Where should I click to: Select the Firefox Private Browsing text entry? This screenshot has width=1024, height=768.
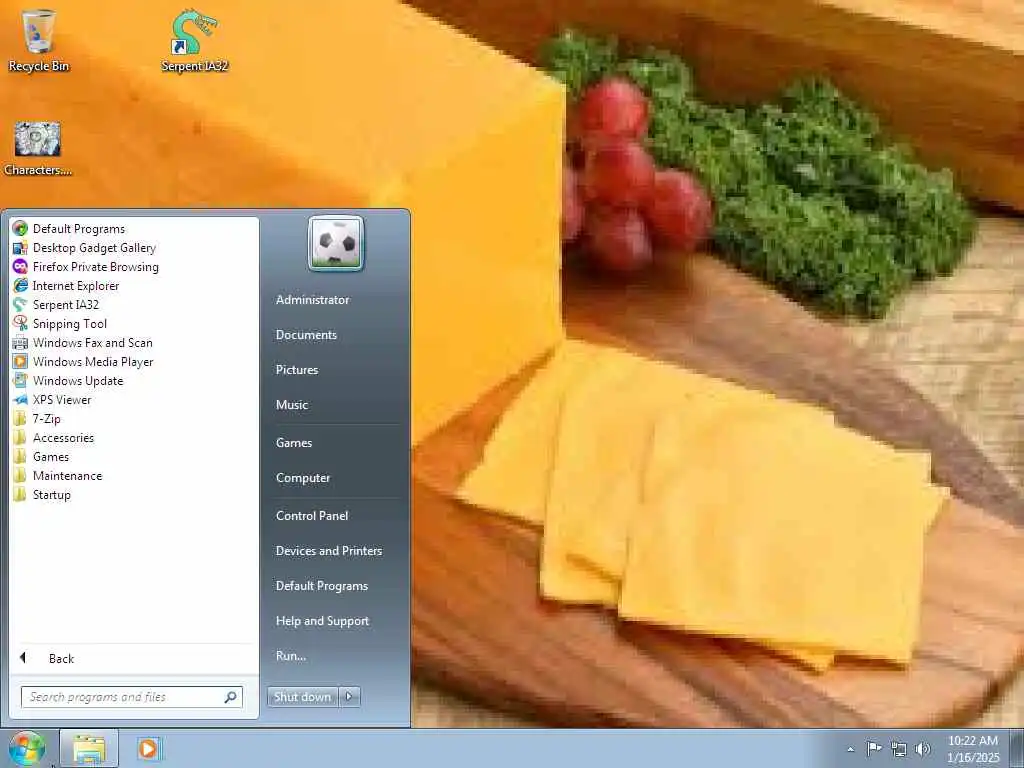[96, 266]
